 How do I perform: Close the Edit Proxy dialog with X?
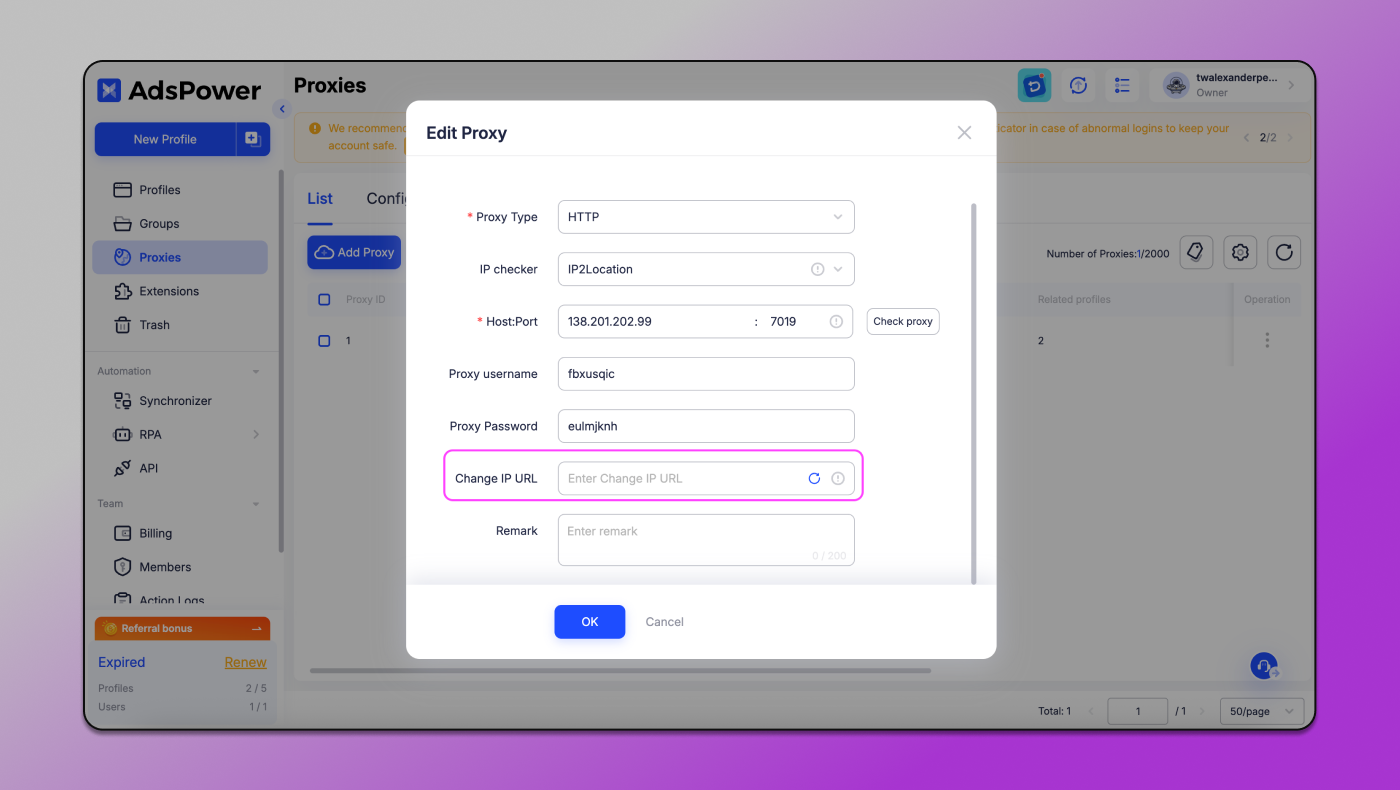964,133
